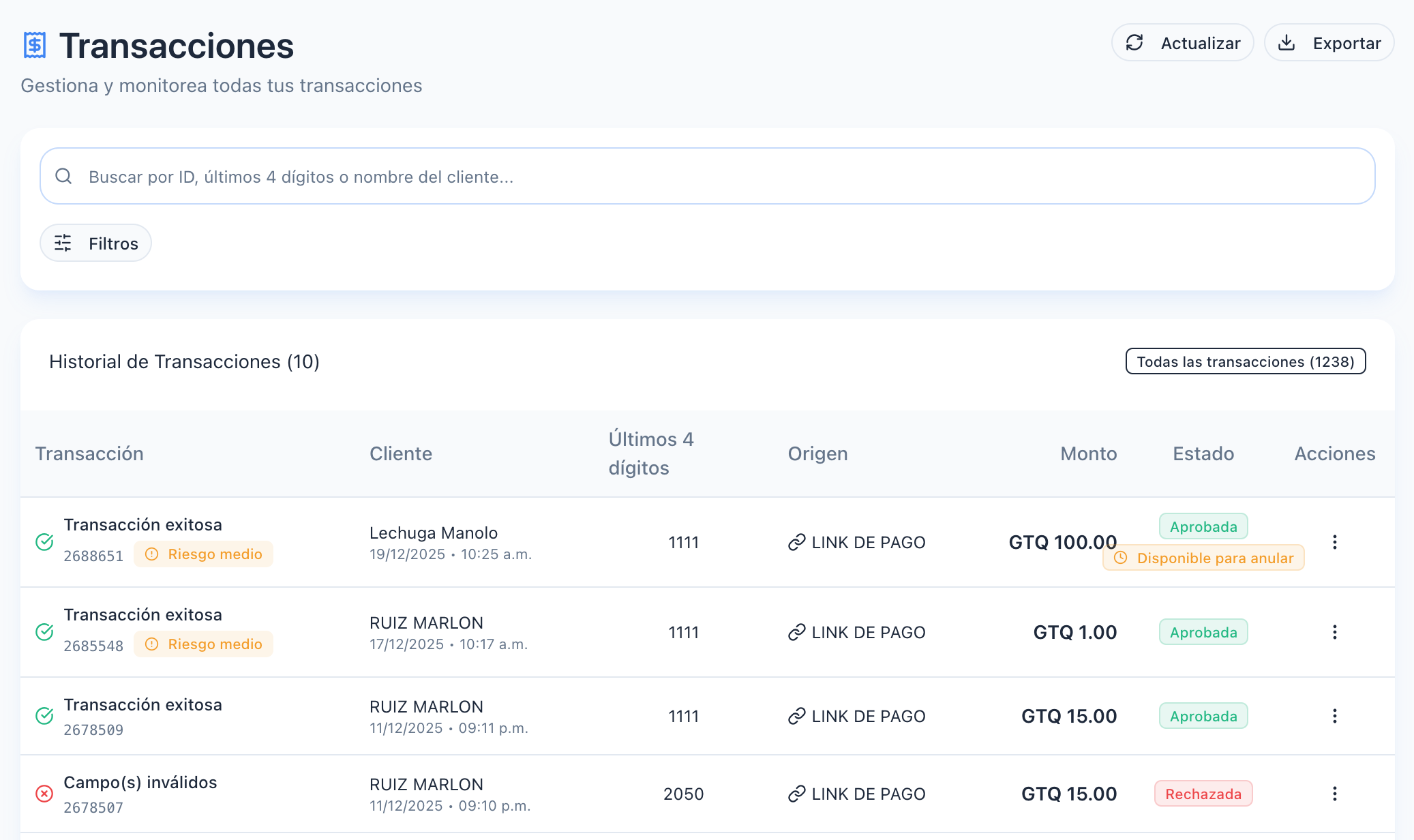Click Riesgo medio badge on transaction 2685548
The height and width of the screenshot is (840, 1414).
coord(203,644)
